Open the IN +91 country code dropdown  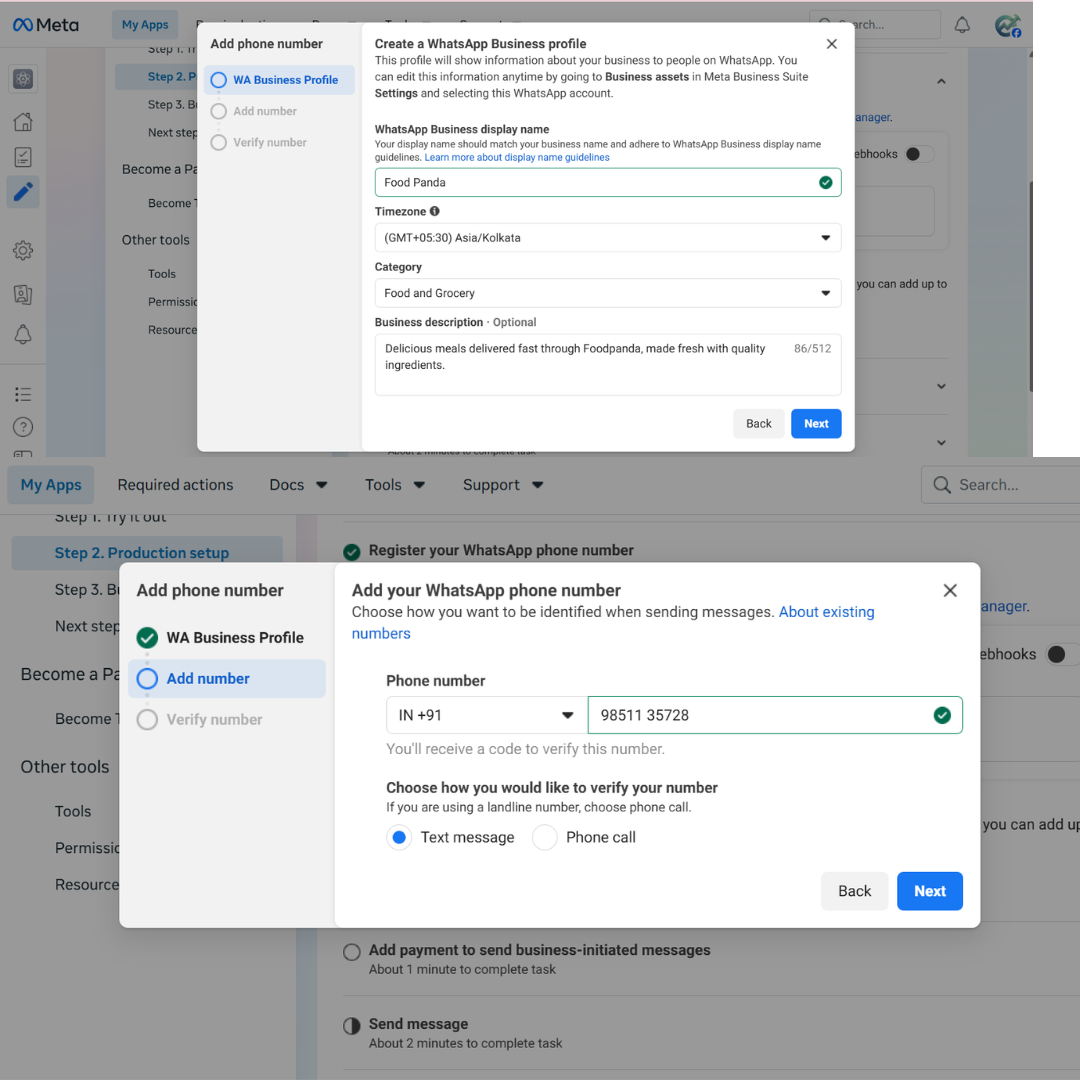[x=486, y=715]
